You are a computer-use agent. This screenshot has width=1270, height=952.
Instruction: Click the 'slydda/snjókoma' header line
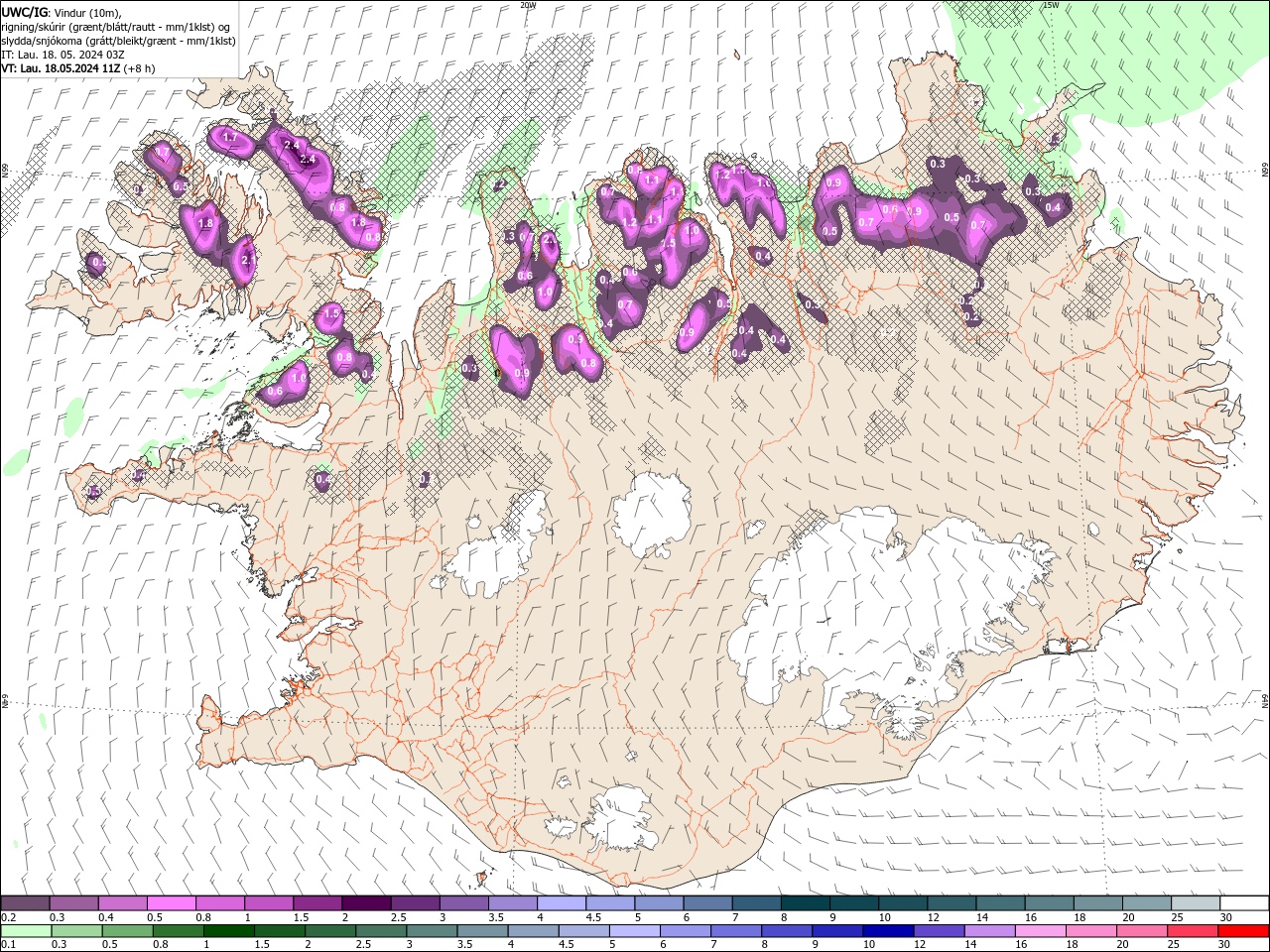[118, 41]
